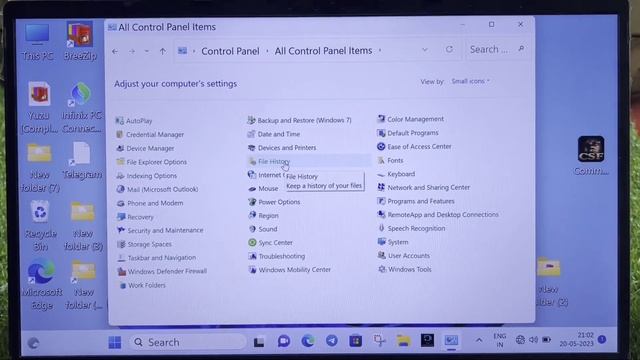Click the Up folder arrow

pyautogui.click(x=163, y=51)
